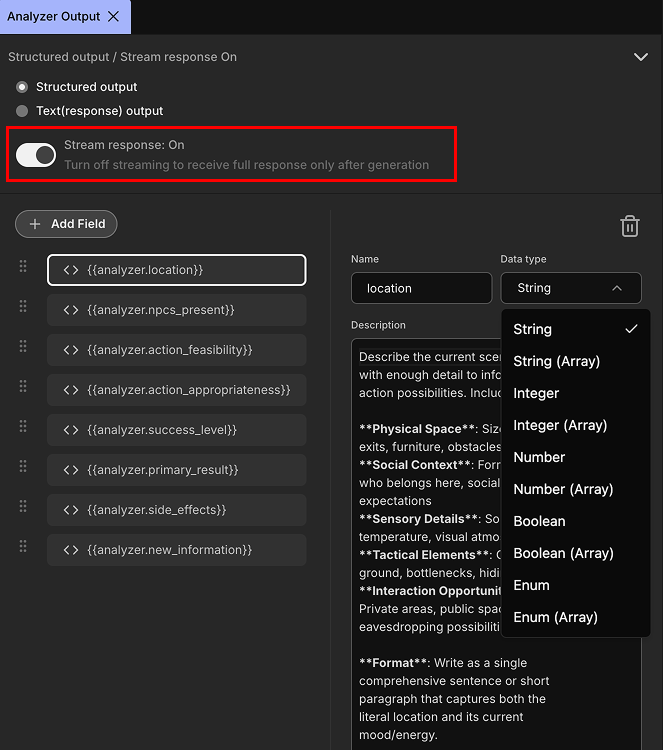Screen dimensions: 663x750
Task: Grab the drag handle for analyzer.action_appropriateness
Action: click(23, 386)
